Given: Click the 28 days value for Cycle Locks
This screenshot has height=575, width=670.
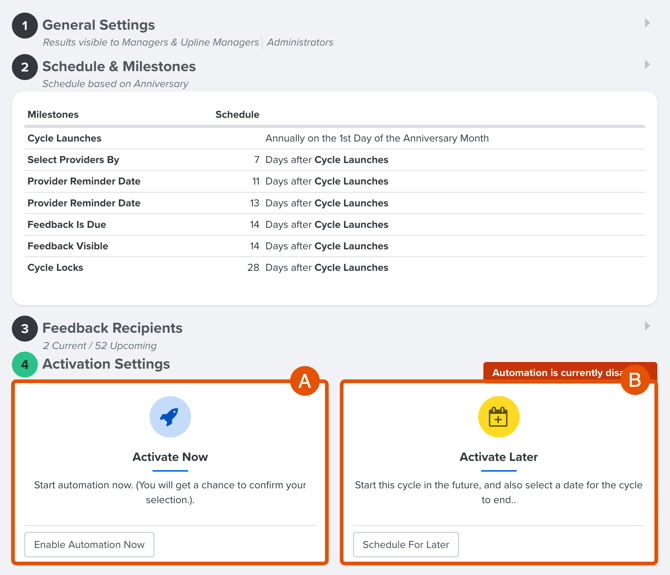Looking at the screenshot, I should 253,267.
